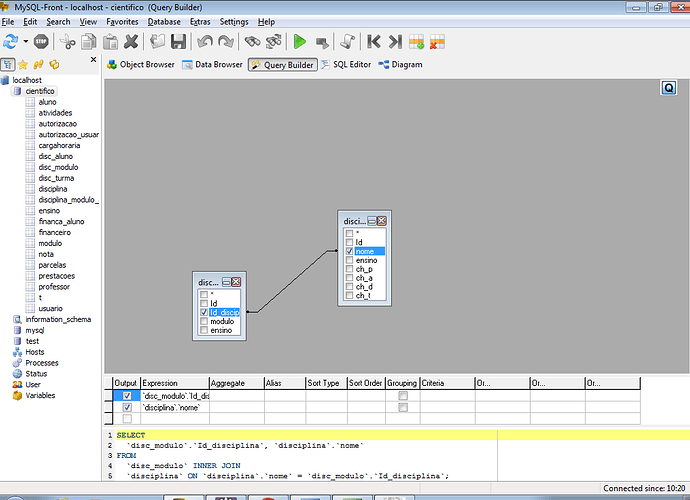This screenshot has height=500, width=690.
Task: Check the ch_p field checkbox
Action: click(349, 269)
